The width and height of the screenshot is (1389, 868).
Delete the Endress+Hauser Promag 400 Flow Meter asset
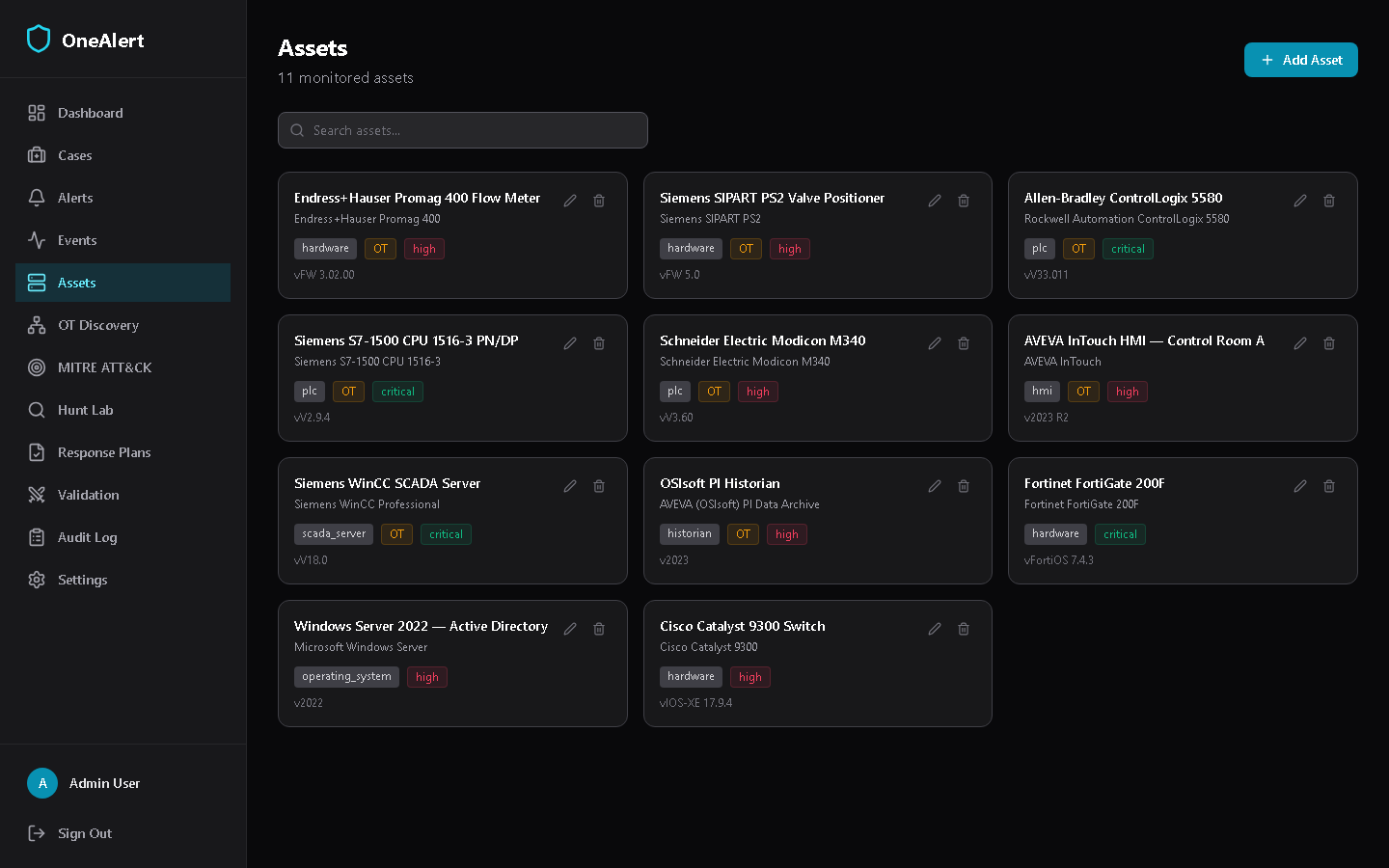[599, 201]
